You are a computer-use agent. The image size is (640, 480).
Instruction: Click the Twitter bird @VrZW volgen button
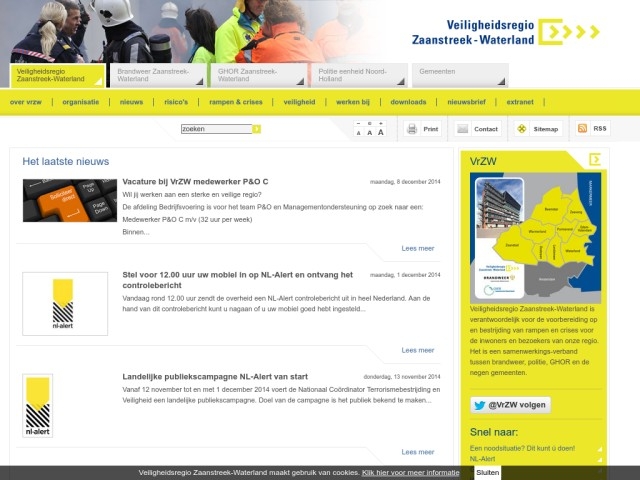coord(510,405)
